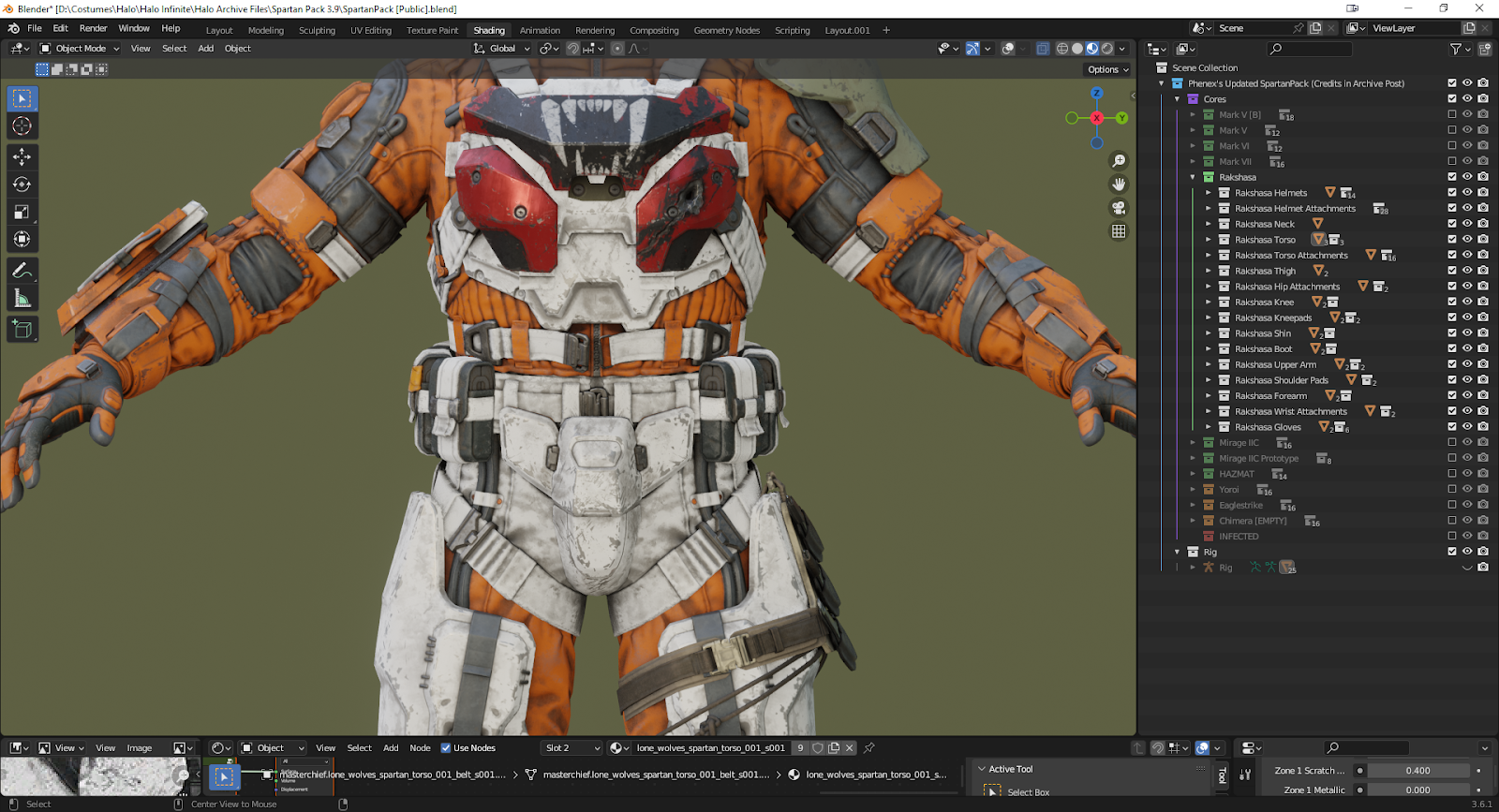
Task: Switch to solid viewport shading
Action: (1077, 49)
